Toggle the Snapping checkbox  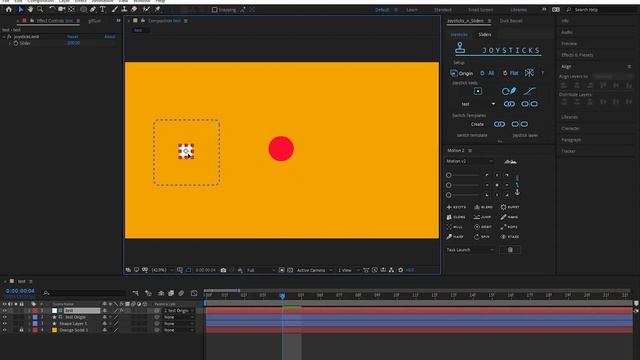coord(214,9)
